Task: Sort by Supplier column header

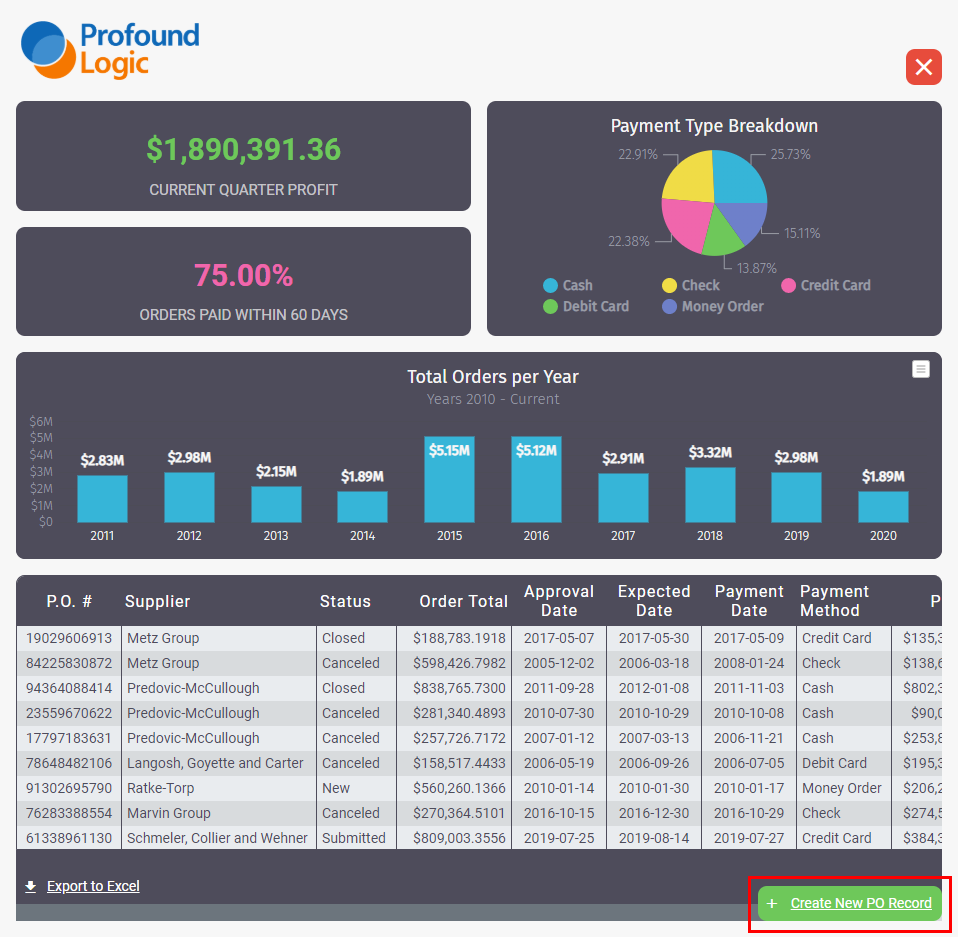Action: point(158,601)
